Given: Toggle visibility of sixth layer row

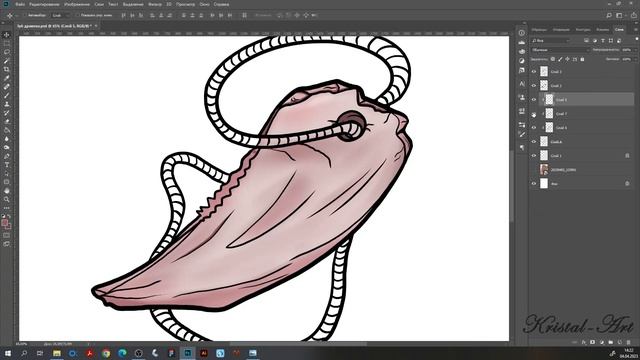Looking at the screenshot, I should 533,142.
